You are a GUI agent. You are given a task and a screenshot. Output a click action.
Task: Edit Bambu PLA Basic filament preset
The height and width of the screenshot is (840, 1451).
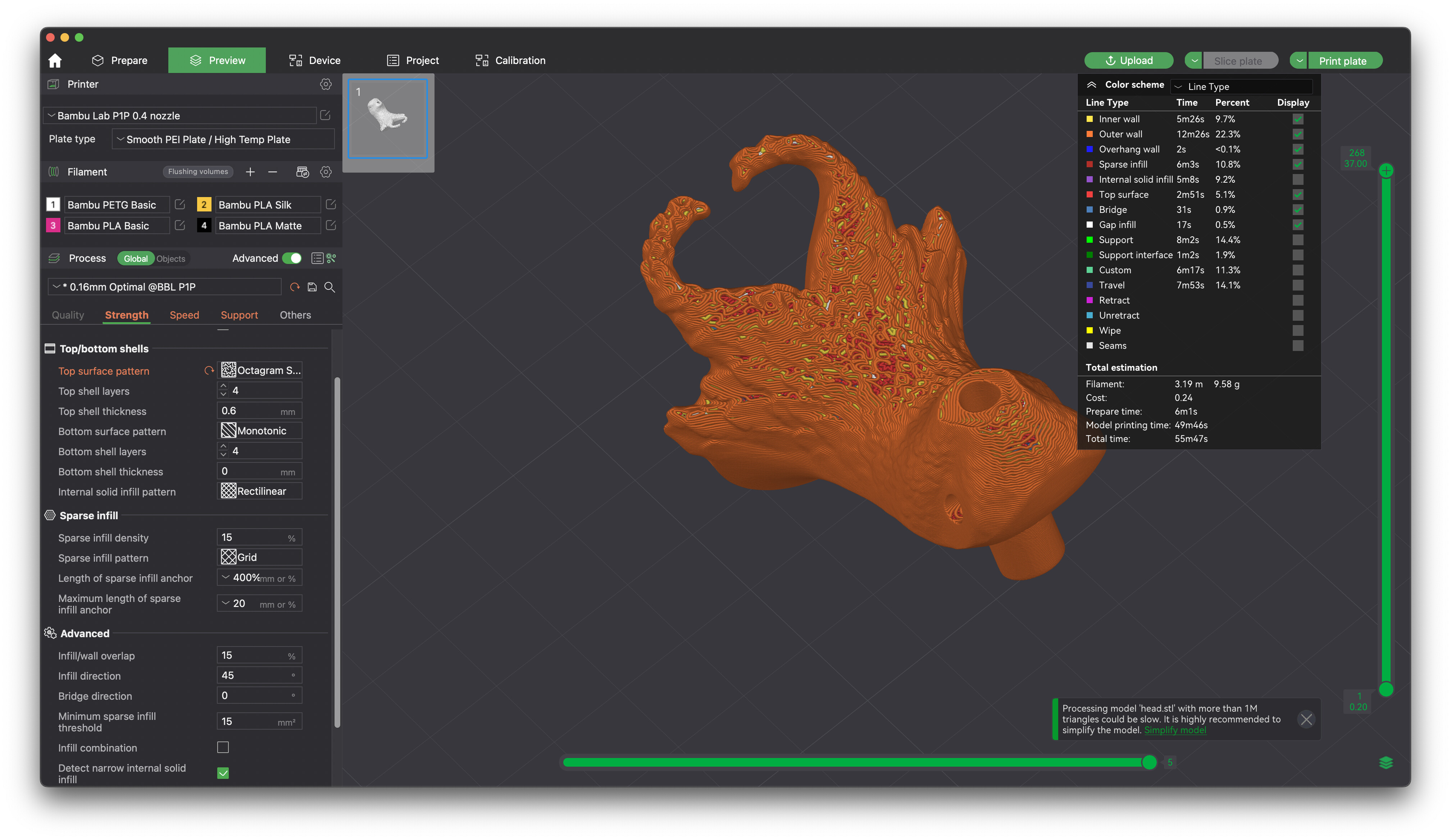click(x=179, y=225)
